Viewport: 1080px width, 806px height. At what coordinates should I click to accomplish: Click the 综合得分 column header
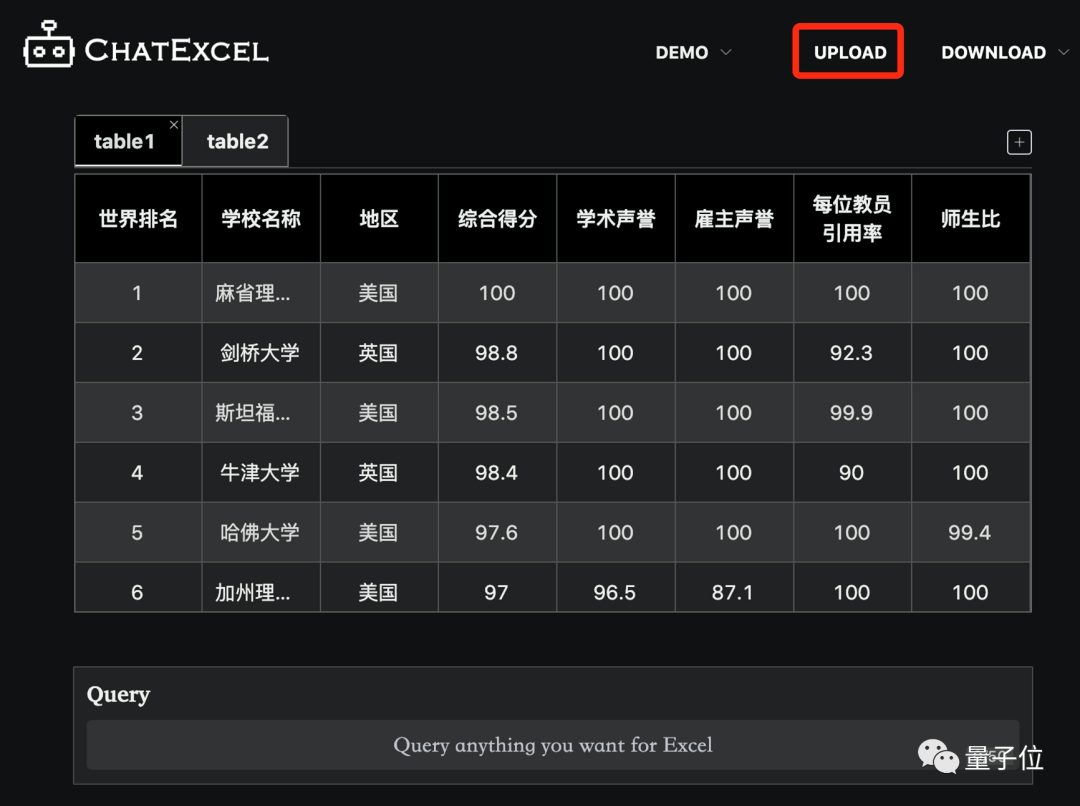tap(496, 218)
